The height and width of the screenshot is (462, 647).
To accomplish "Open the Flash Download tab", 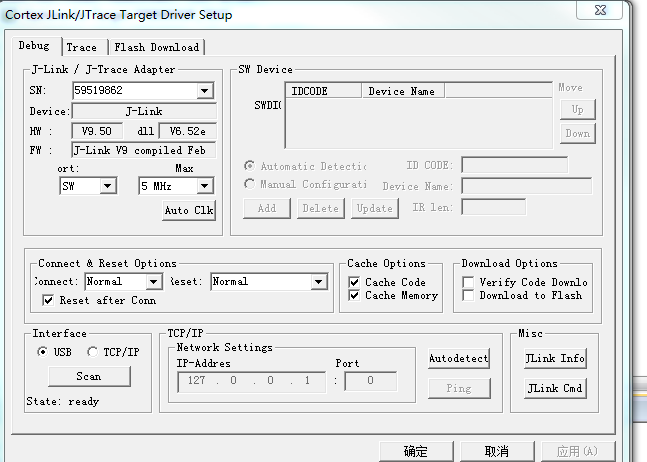I will (x=157, y=47).
